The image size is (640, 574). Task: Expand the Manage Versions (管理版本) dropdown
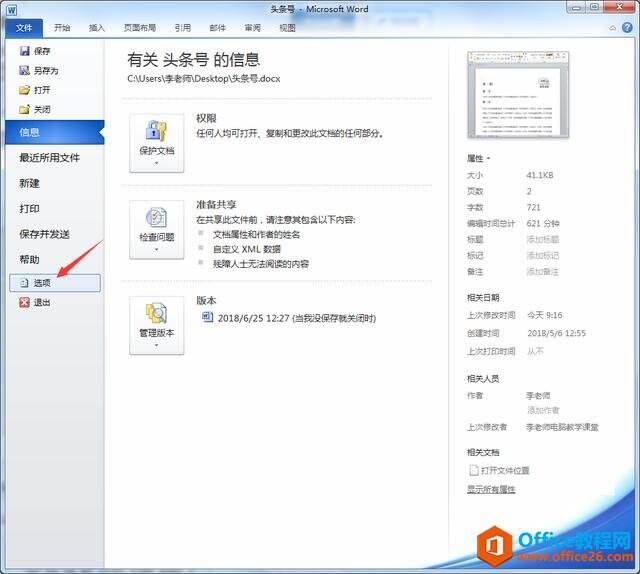157,325
